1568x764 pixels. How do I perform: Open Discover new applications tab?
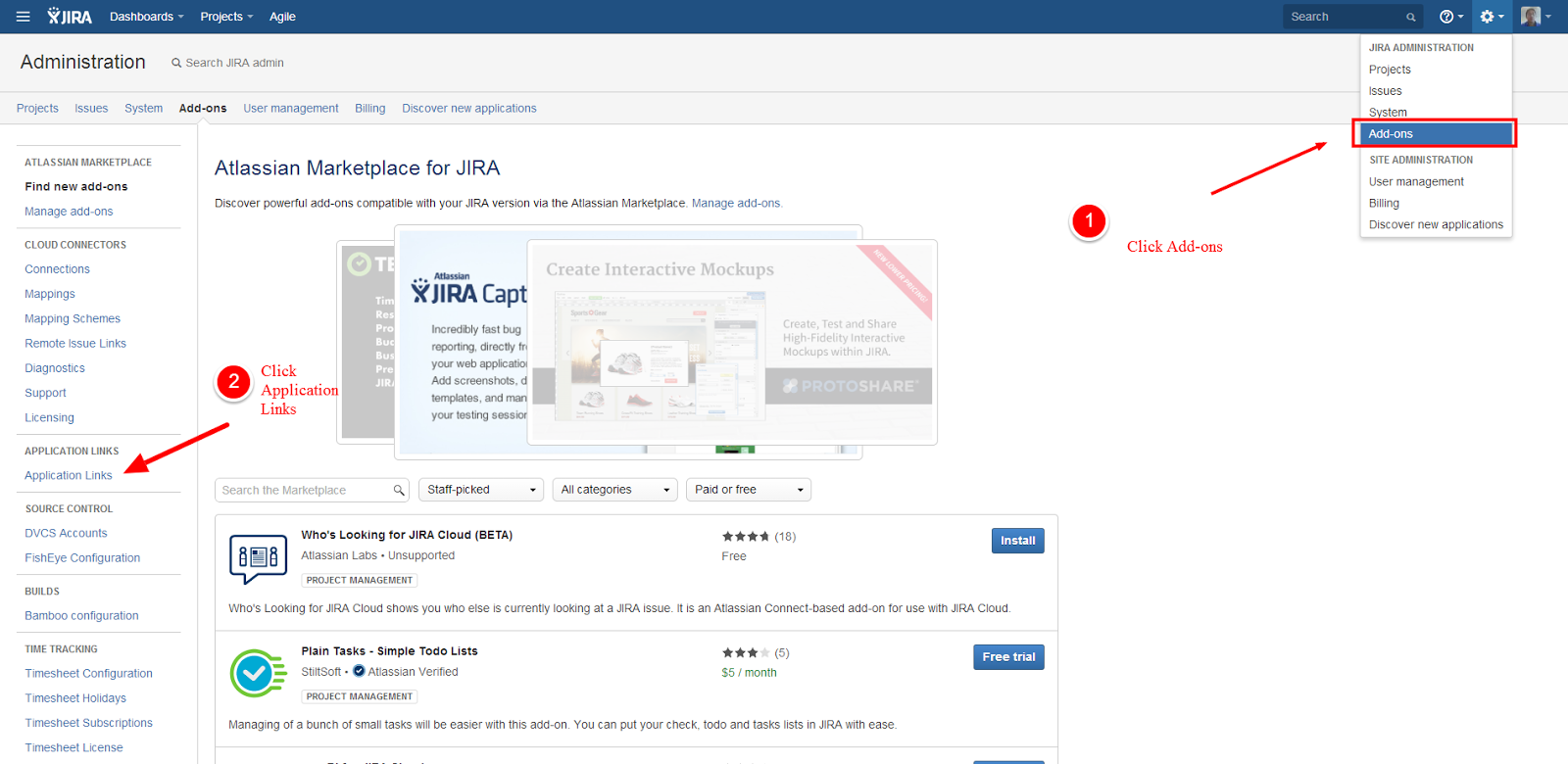tap(468, 109)
